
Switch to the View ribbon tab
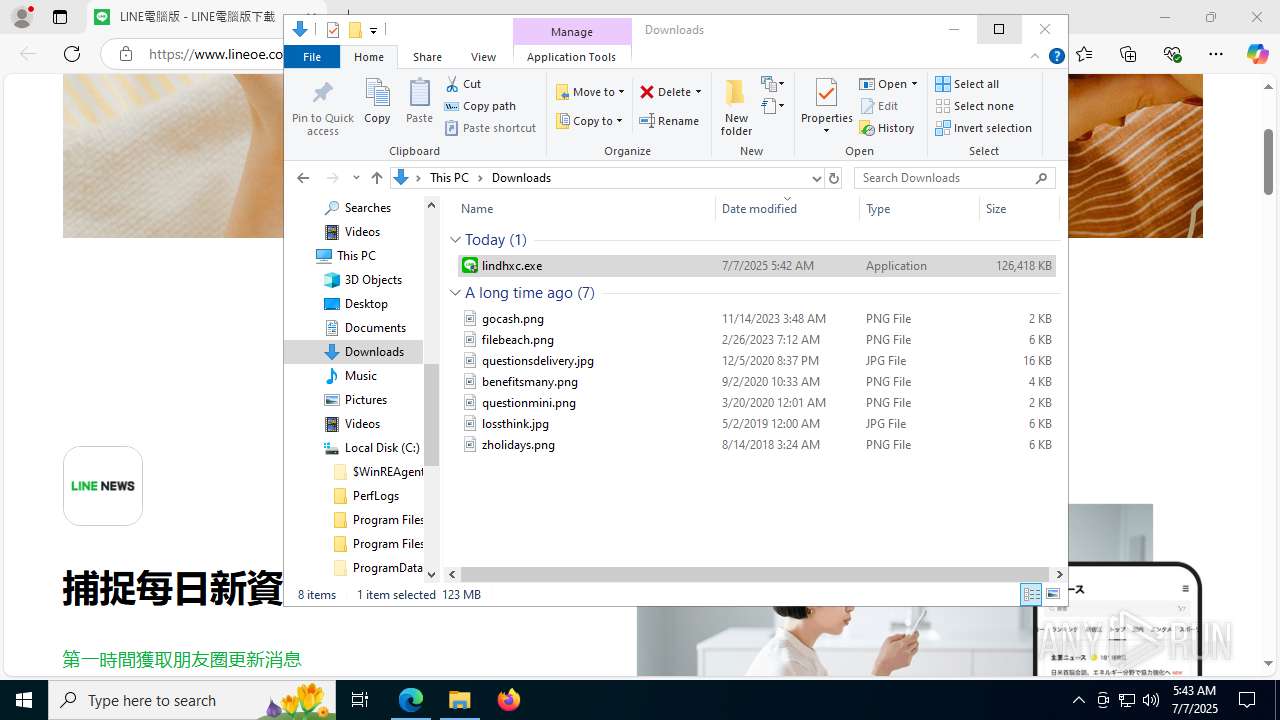483,57
